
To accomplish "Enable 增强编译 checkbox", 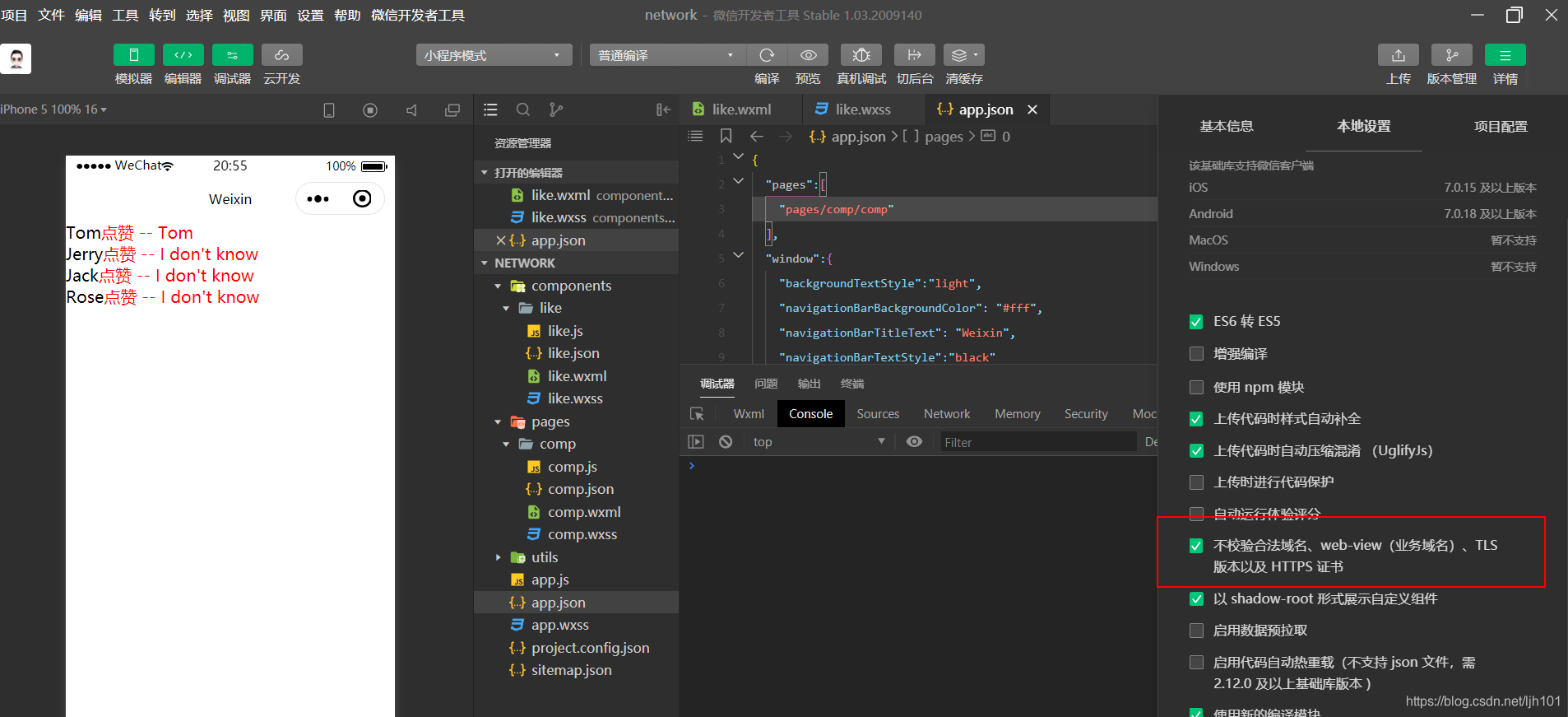I will (x=1196, y=354).
